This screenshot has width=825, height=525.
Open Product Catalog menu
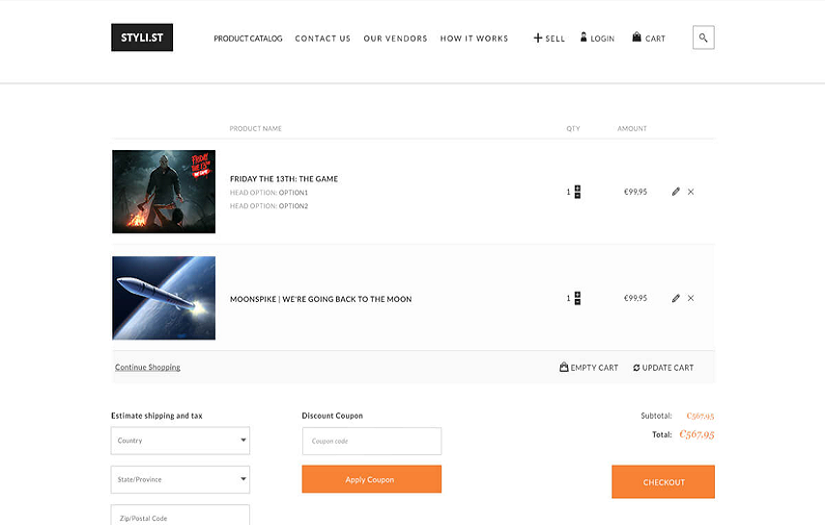point(248,38)
